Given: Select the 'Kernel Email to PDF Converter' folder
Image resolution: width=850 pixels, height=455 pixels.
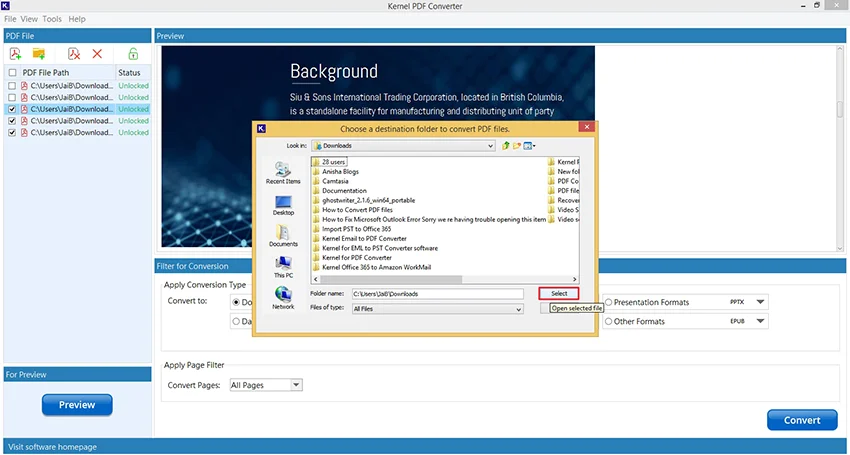Looking at the screenshot, I should [x=359, y=239].
